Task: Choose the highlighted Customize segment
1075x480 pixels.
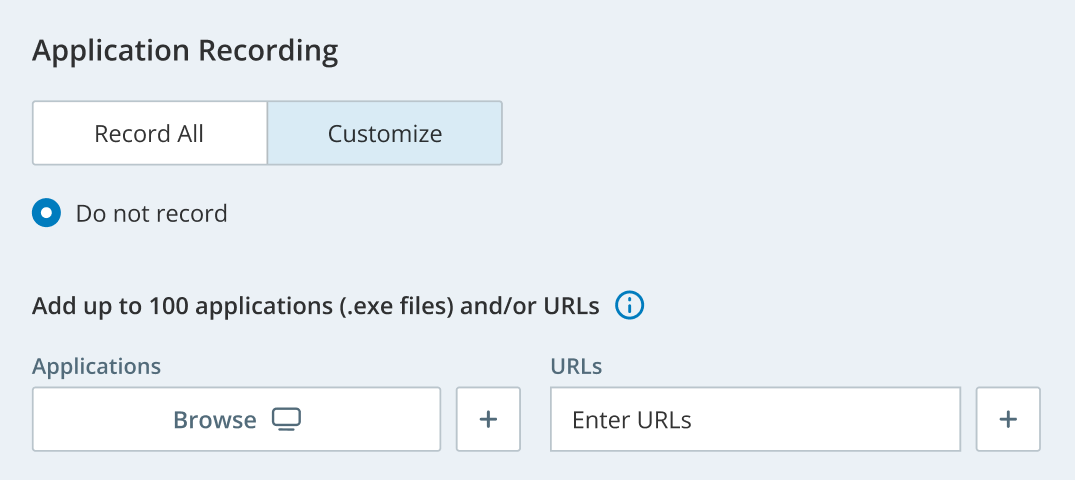Action: (385, 133)
